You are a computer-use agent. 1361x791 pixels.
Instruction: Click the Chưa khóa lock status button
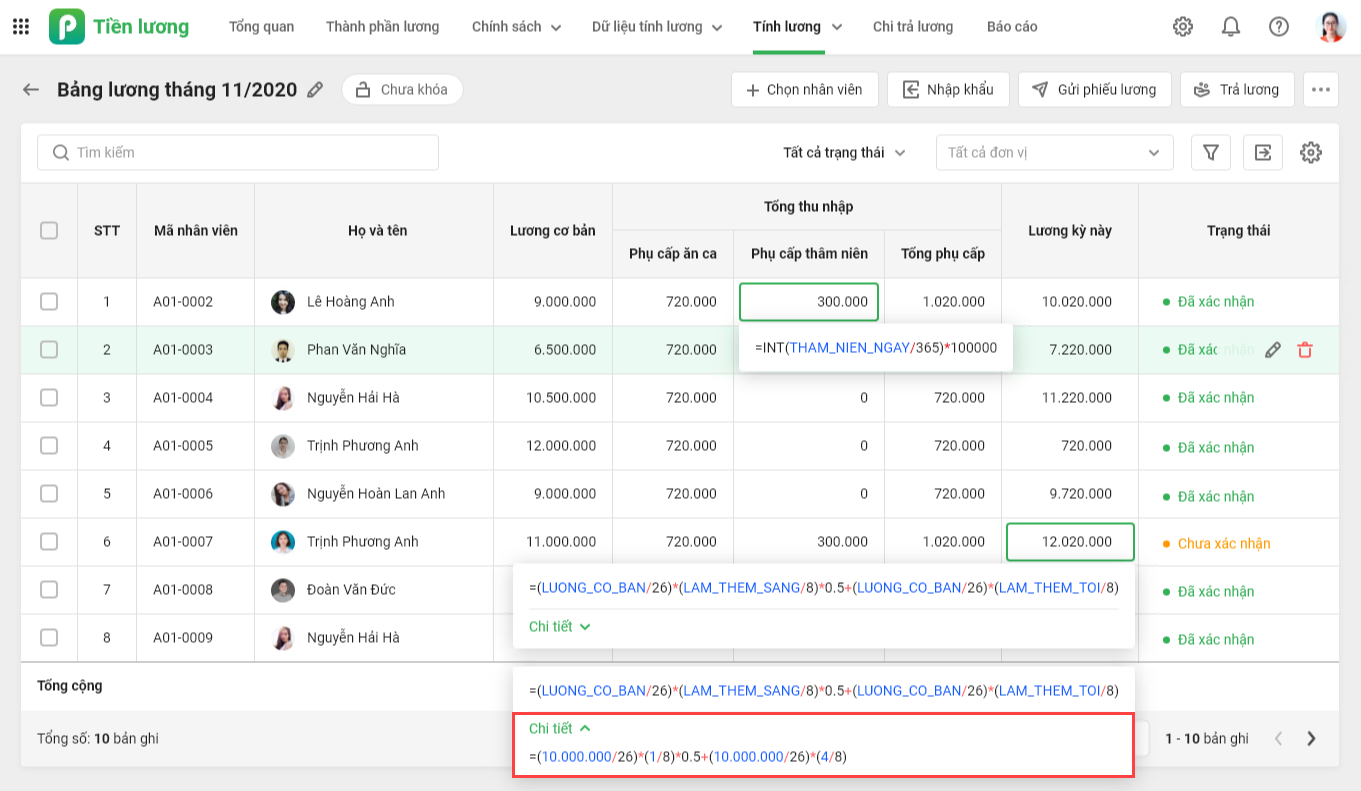pyautogui.click(x=402, y=90)
